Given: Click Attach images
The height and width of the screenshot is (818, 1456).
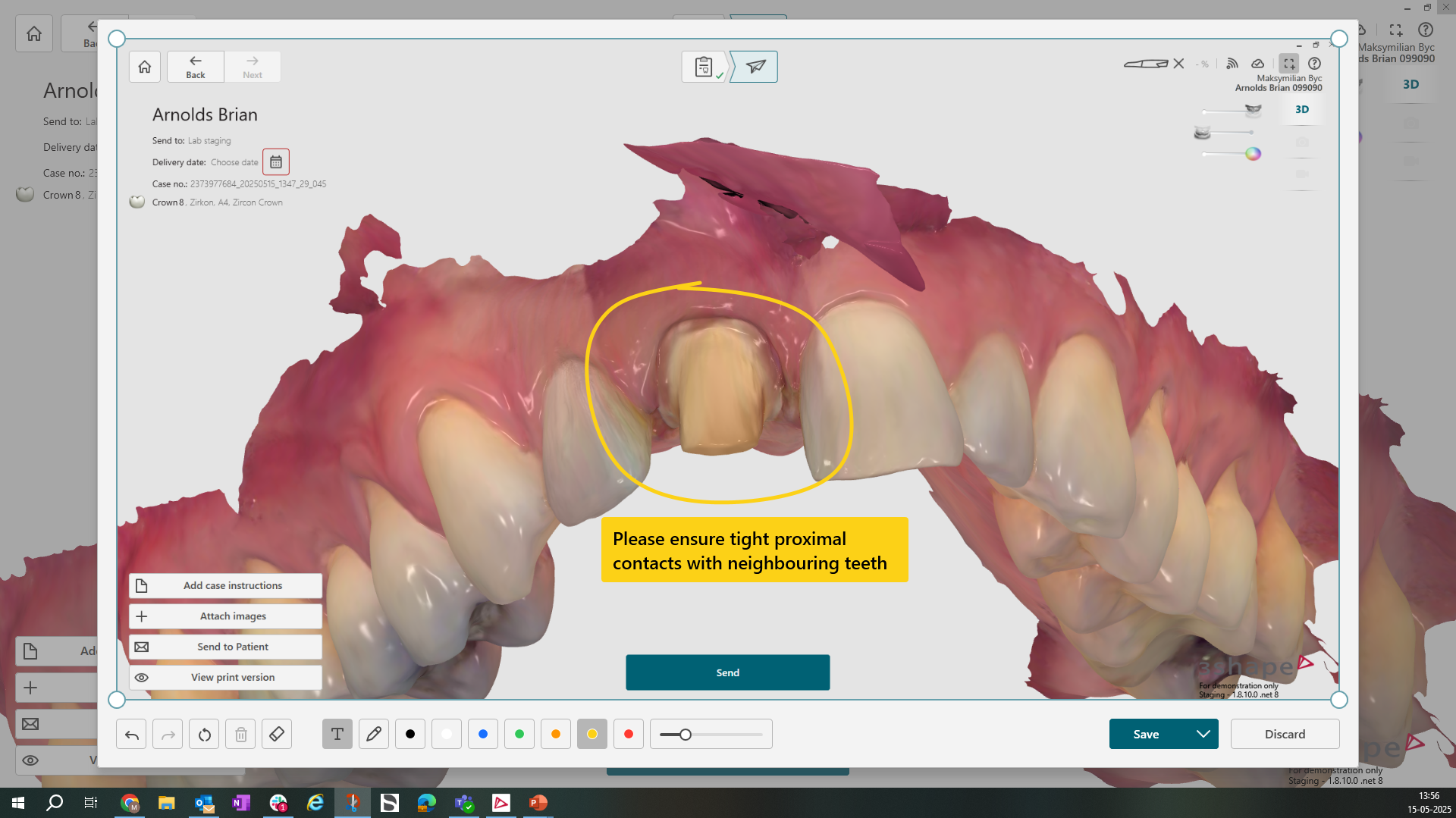Looking at the screenshot, I should pyautogui.click(x=225, y=616).
